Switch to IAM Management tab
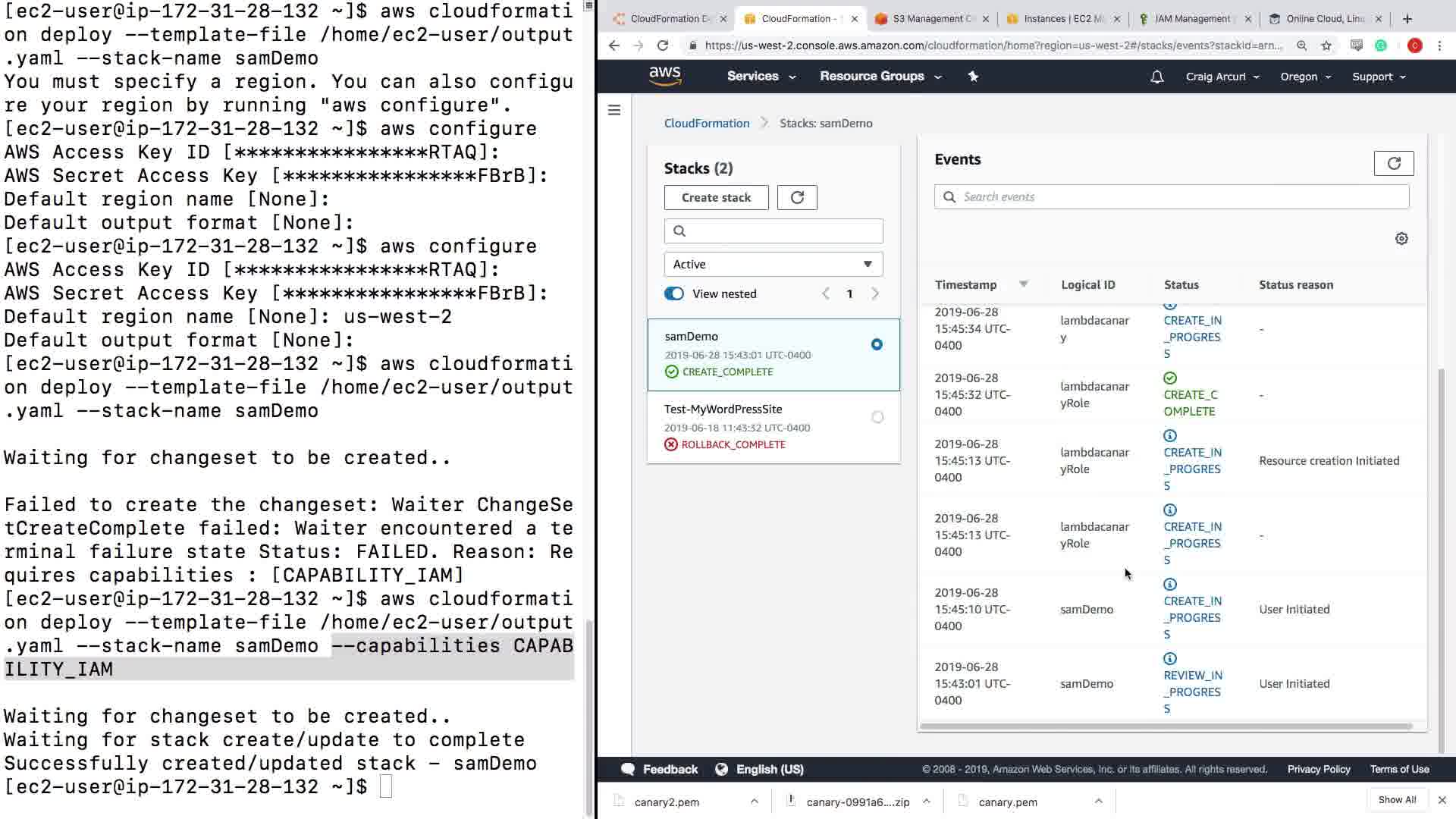The width and height of the screenshot is (1456, 819). tap(1193, 19)
